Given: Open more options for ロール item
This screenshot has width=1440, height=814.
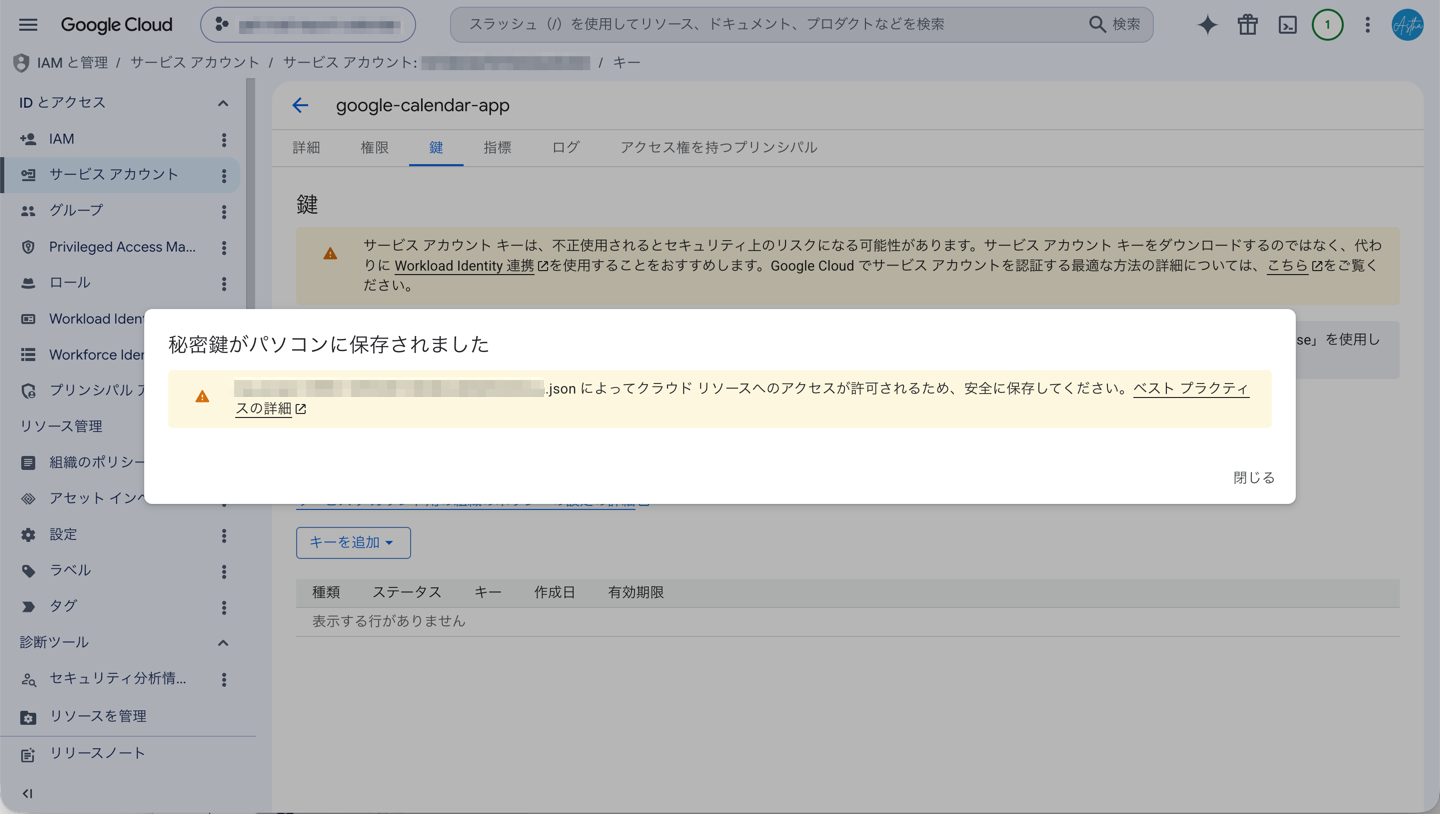Looking at the screenshot, I should tap(224, 284).
